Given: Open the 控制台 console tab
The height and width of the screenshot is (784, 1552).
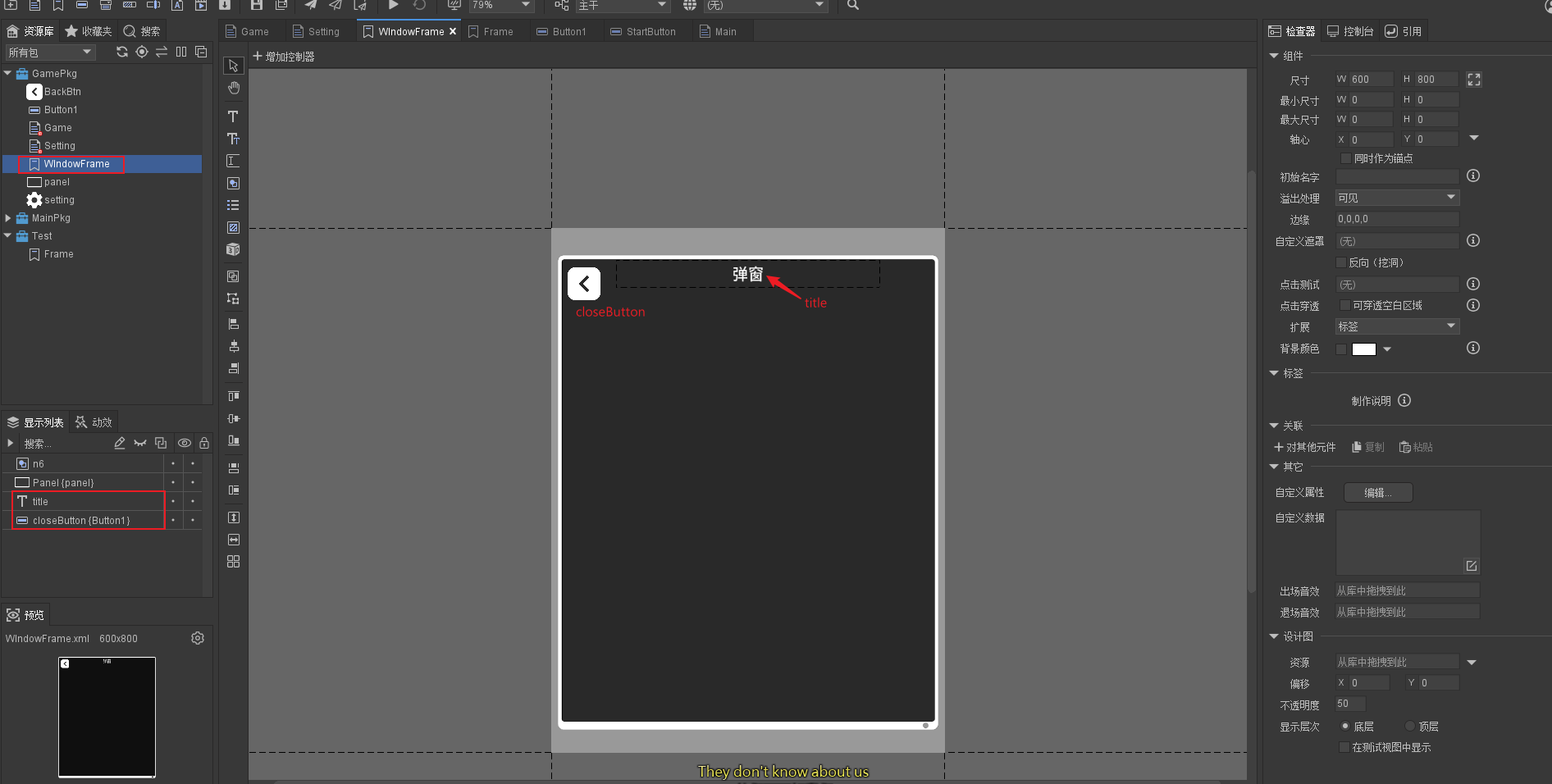Looking at the screenshot, I should (1350, 31).
